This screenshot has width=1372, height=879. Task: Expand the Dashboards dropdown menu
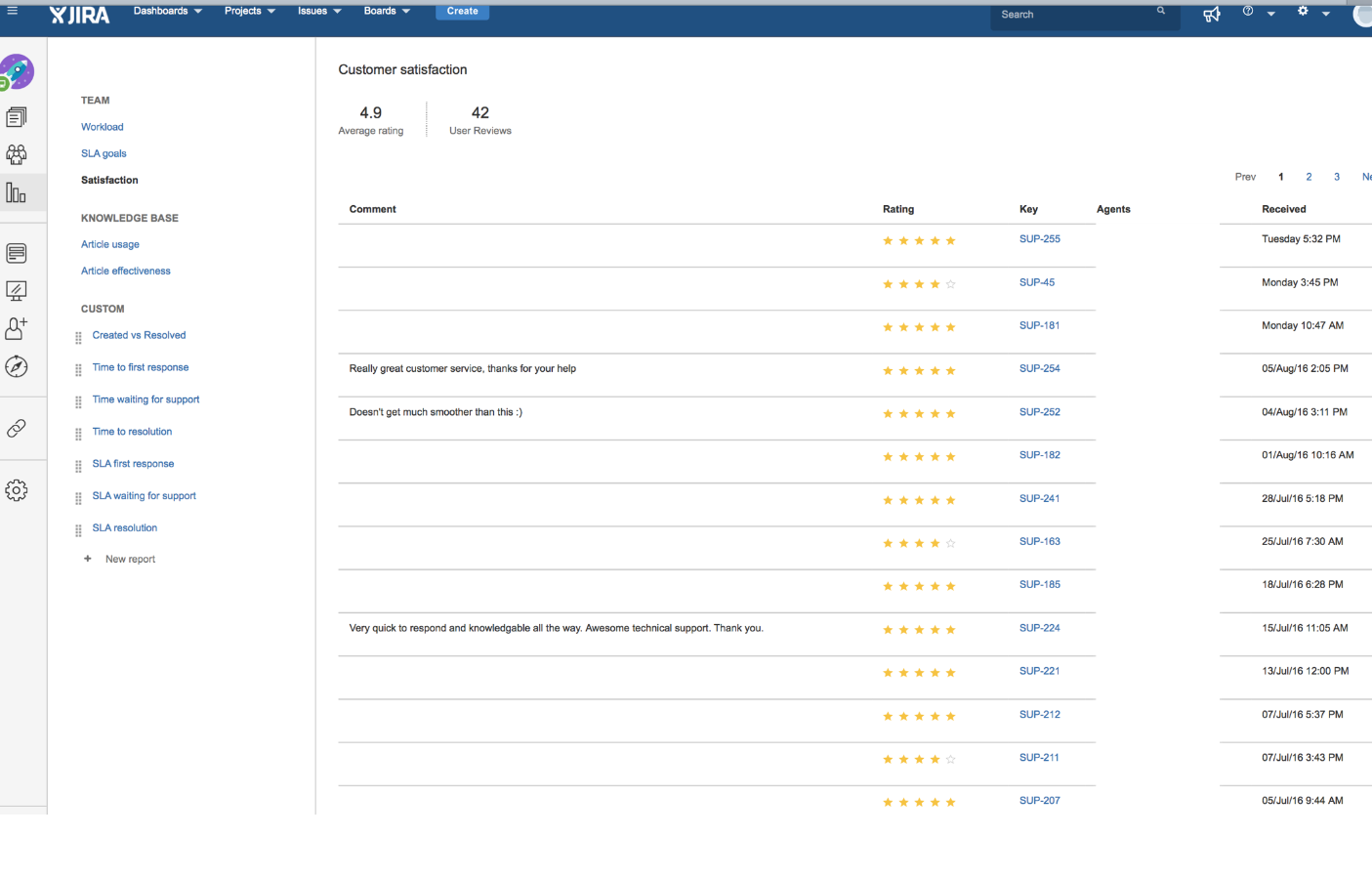coord(168,12)
